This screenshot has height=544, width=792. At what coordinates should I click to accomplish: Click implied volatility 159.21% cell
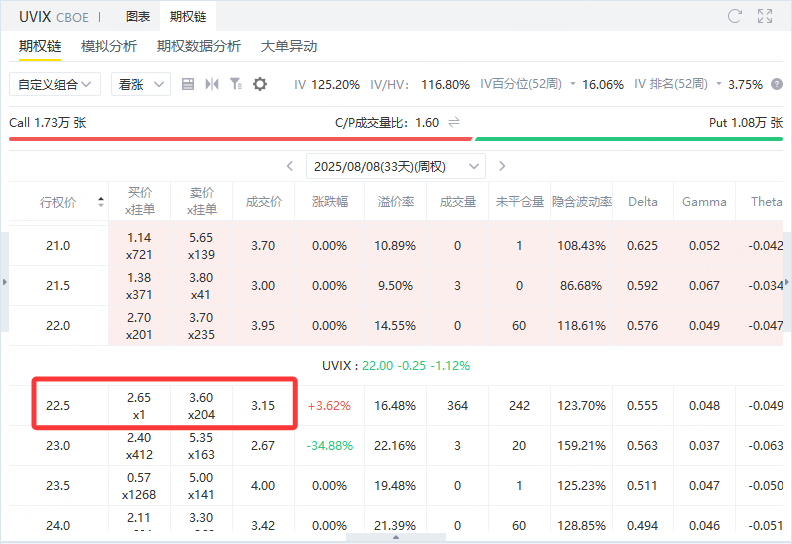[x=581, y=446]
